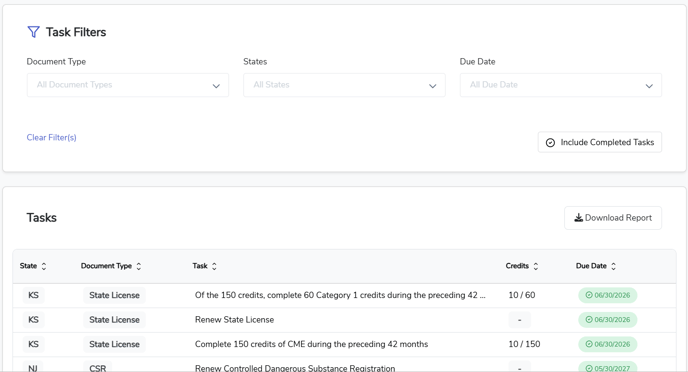
Task: Sort by Due Date column arrows
Action: (613, 266)
